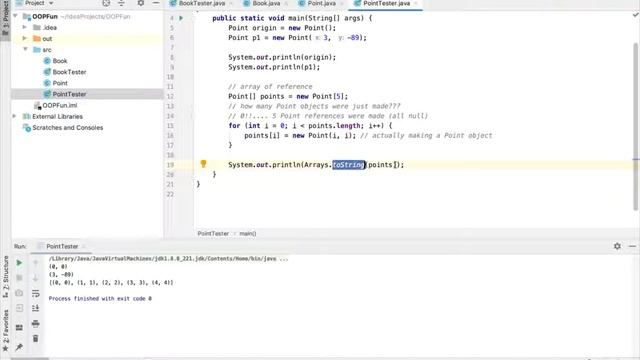Expand the .idea folder
Viewport: 640px width, 360px height.
click(x=24, y=27)
